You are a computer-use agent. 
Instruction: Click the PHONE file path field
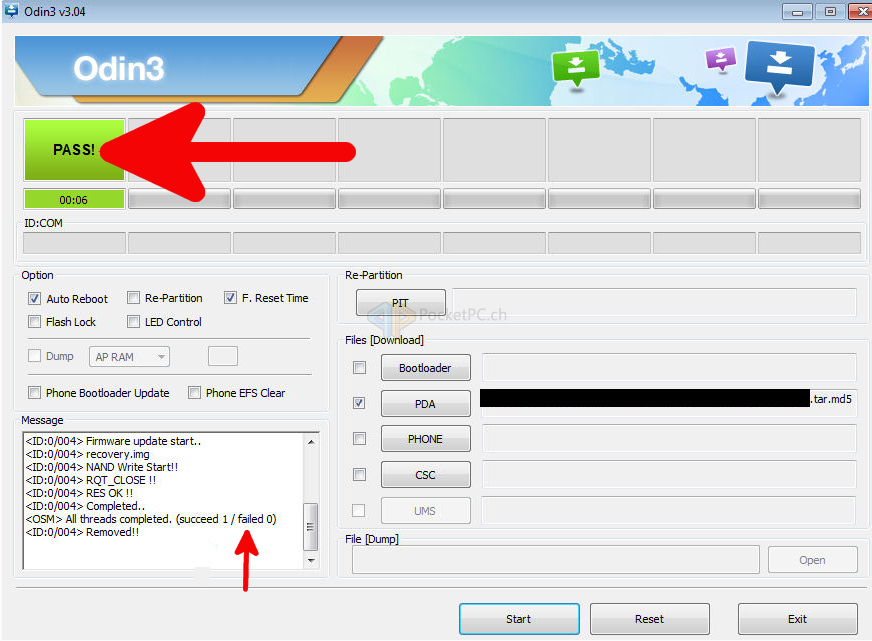(668, 439)
